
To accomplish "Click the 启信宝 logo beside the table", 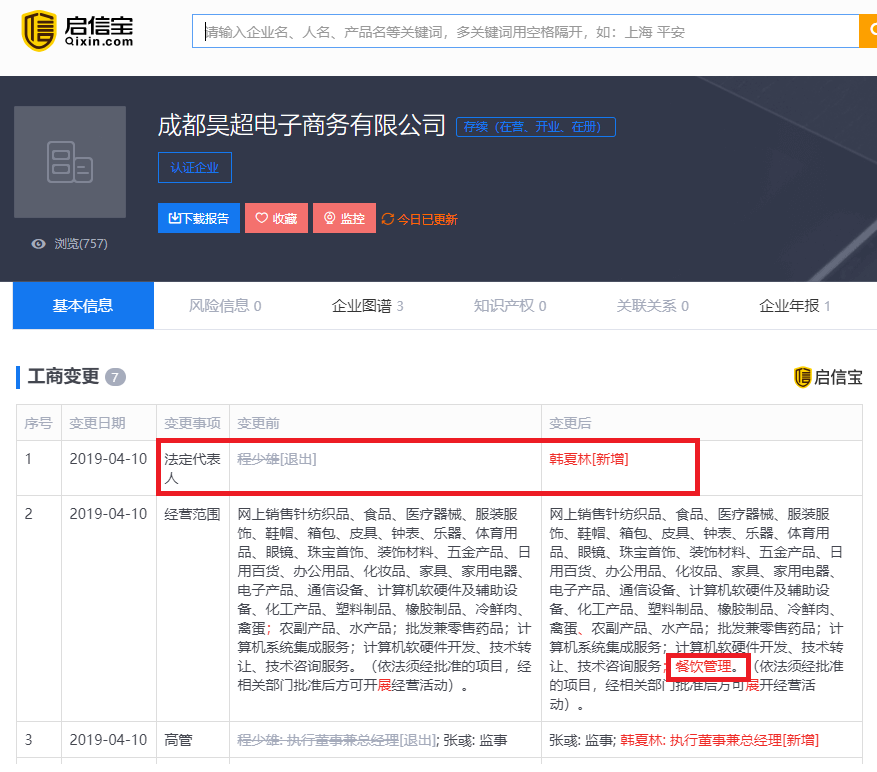I will point(828,377).
